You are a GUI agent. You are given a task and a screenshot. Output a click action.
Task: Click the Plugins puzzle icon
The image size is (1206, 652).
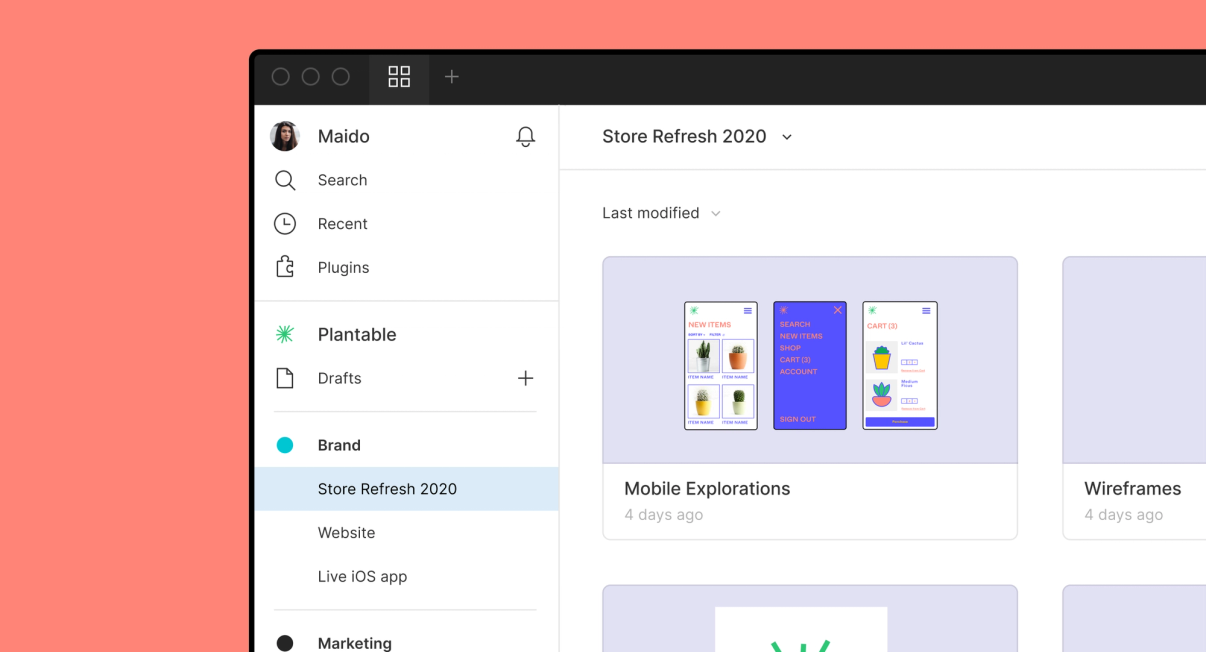[285, 267]
